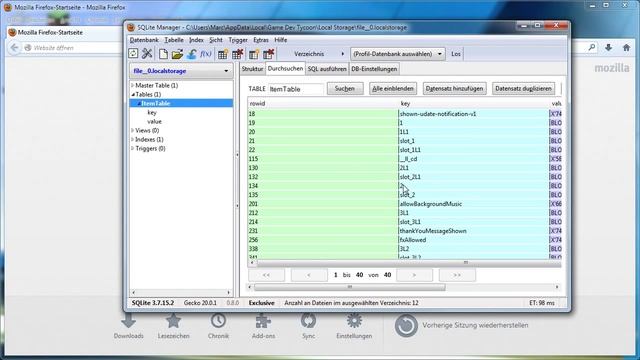Click the blue import icon before f(x)
Screen dimensions: 640x360
tap(191, 53)
